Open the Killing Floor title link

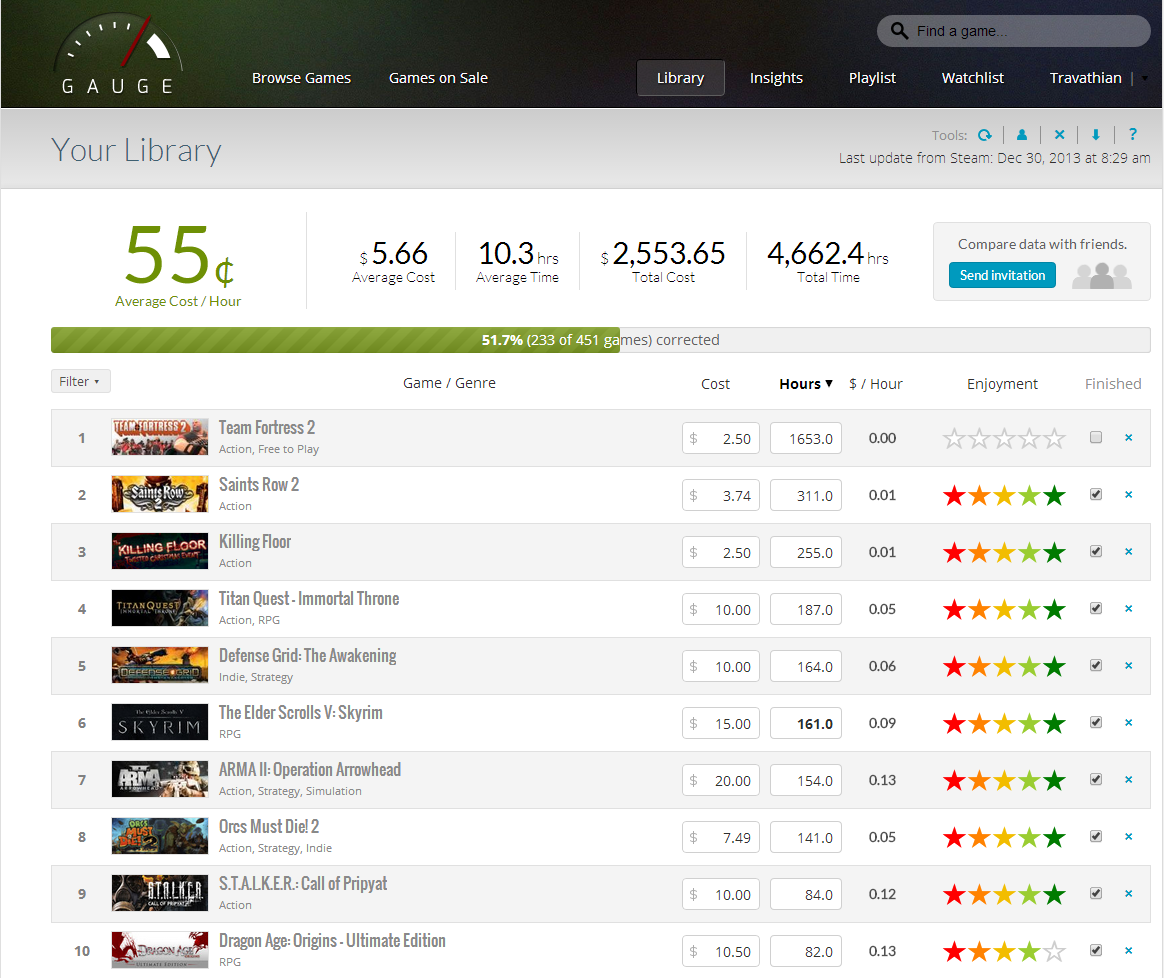(255, 542)
